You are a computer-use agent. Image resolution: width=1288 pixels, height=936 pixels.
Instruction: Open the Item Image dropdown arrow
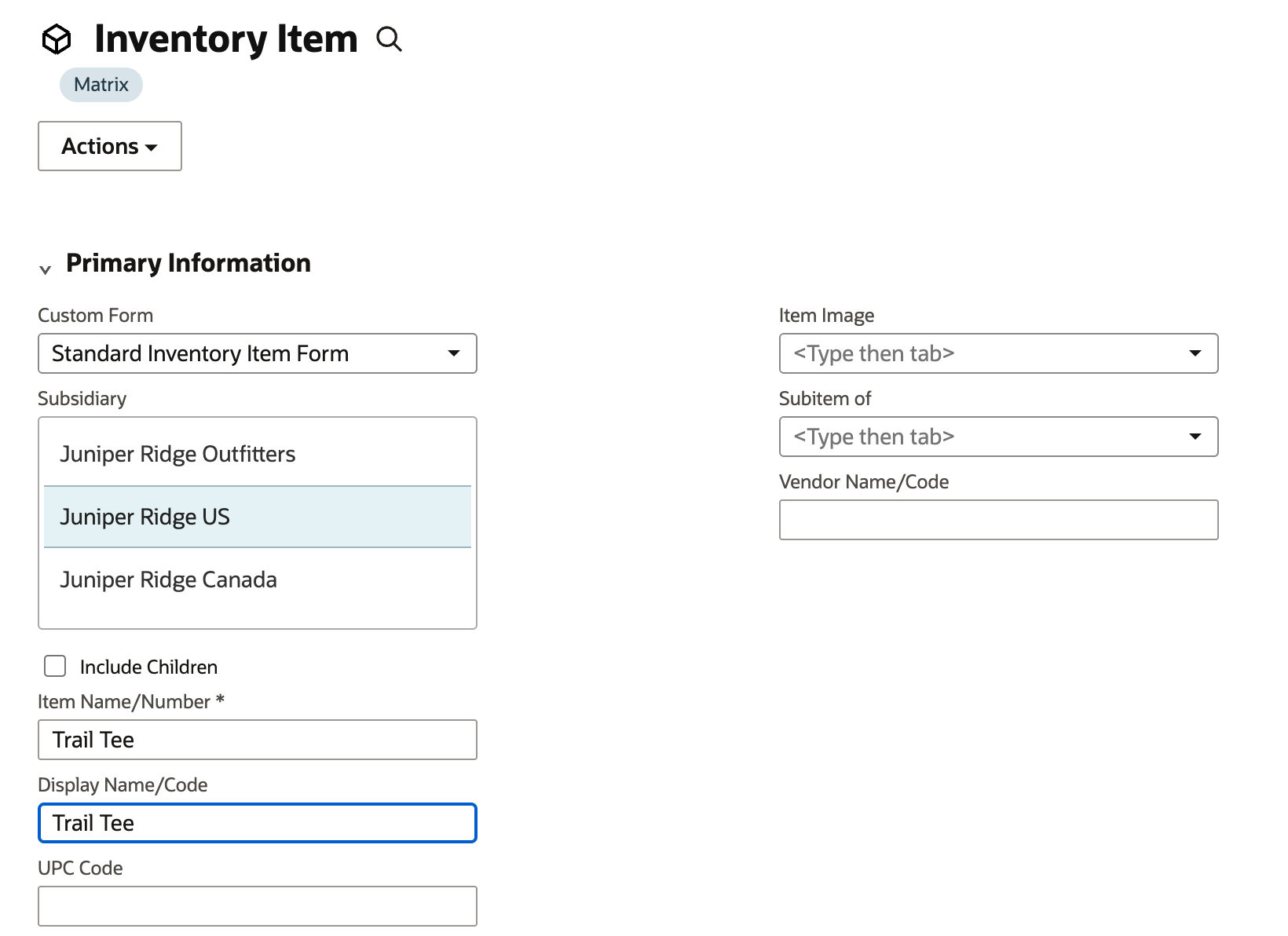[x=1195, y=353]
